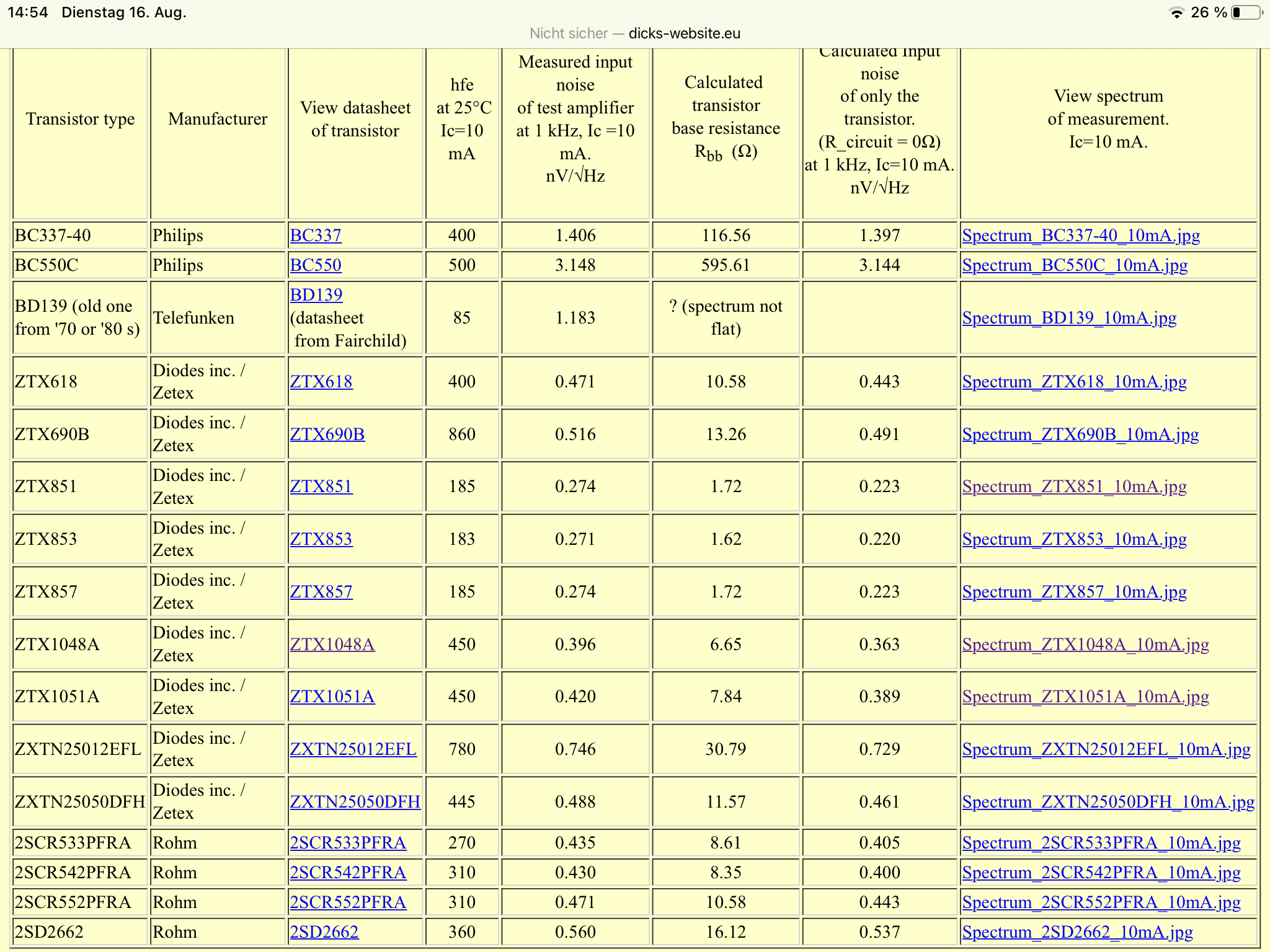
Task: View Spectrum_2SCR533PFRA_10mA.jpg
Action: tap(1101, 843)
